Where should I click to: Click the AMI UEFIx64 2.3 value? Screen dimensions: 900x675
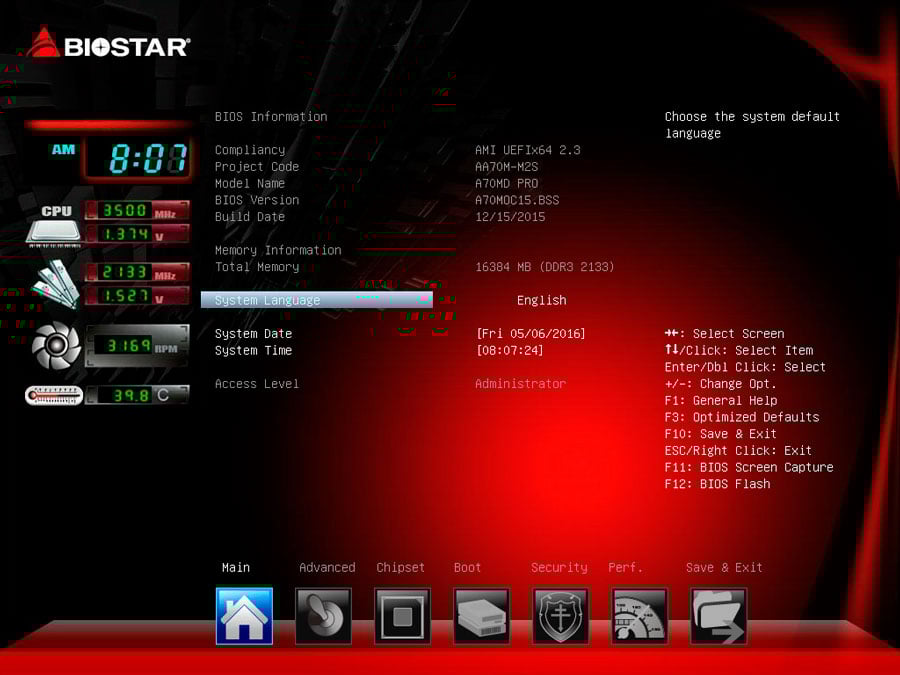[527, 150]
